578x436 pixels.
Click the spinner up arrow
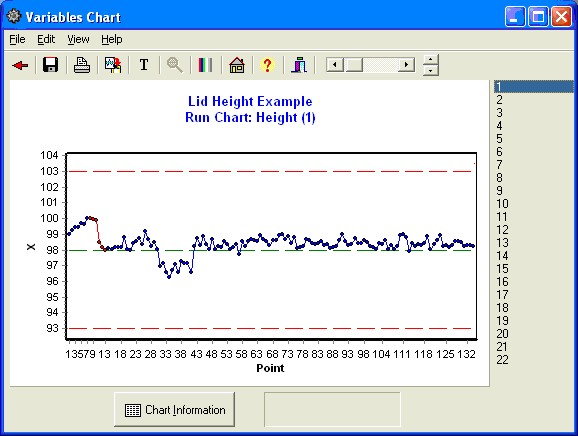point(431,59)
